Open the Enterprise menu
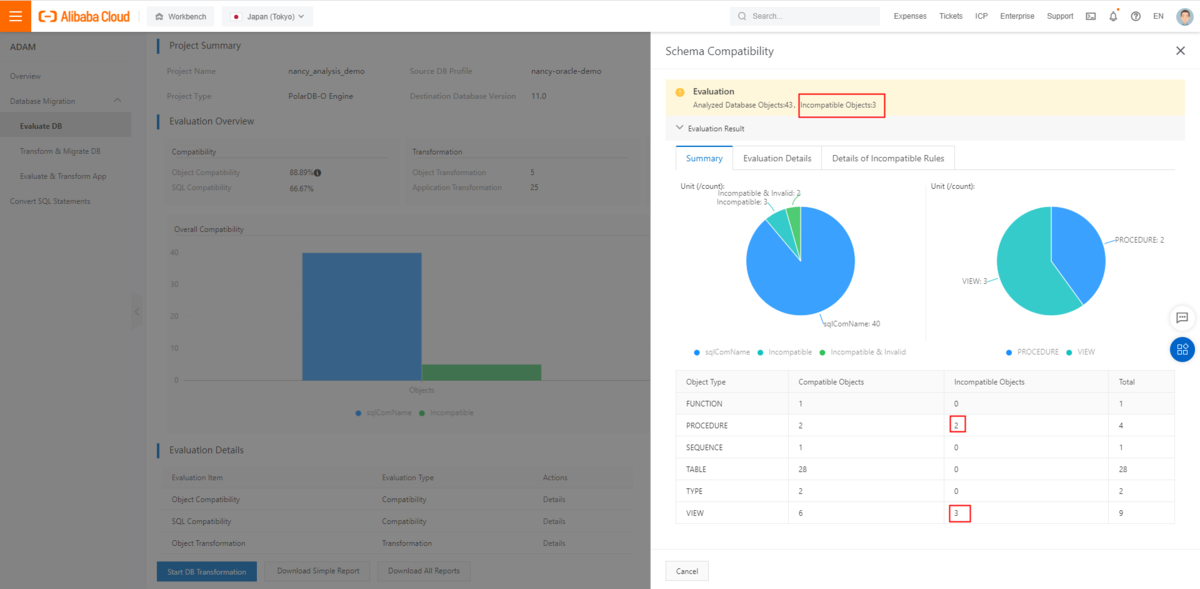Screen dimensions: 1200x589 pos(1017,16)
